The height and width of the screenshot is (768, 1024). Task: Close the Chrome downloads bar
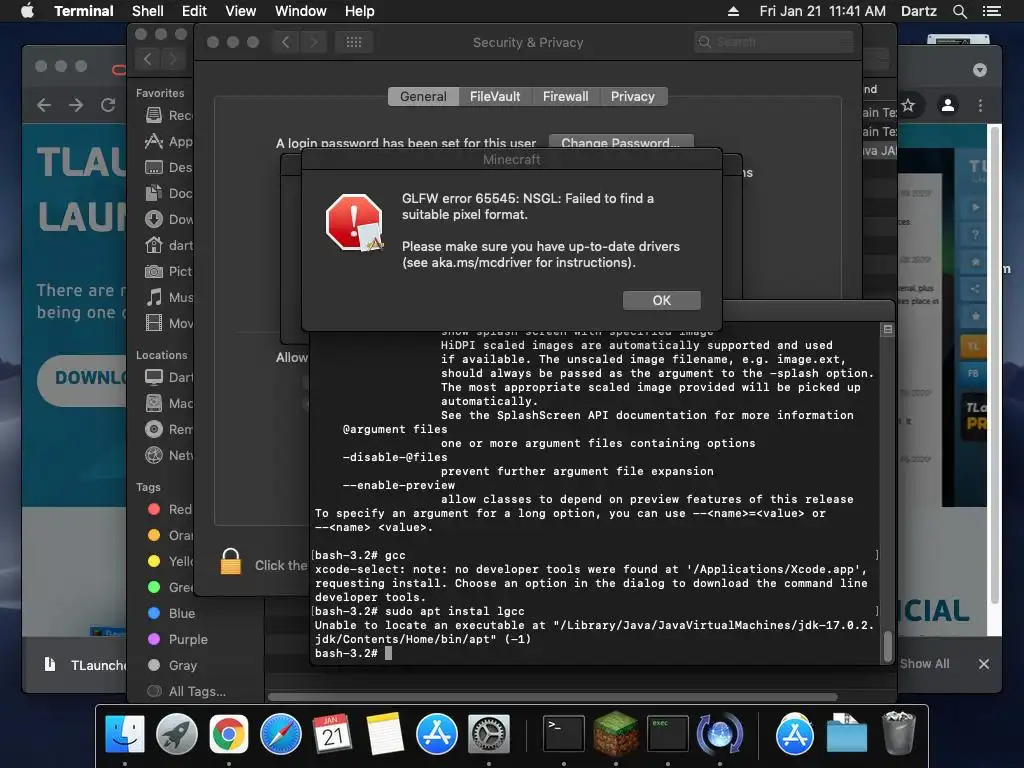[984, 664]
